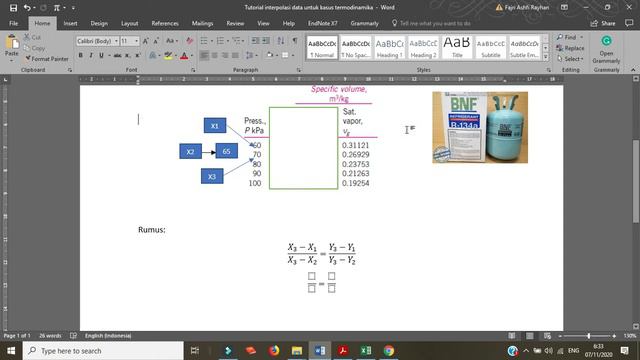Open the File tab
Image resolution: width=640 pixels, height=360 pixels.
coord(13,23)
